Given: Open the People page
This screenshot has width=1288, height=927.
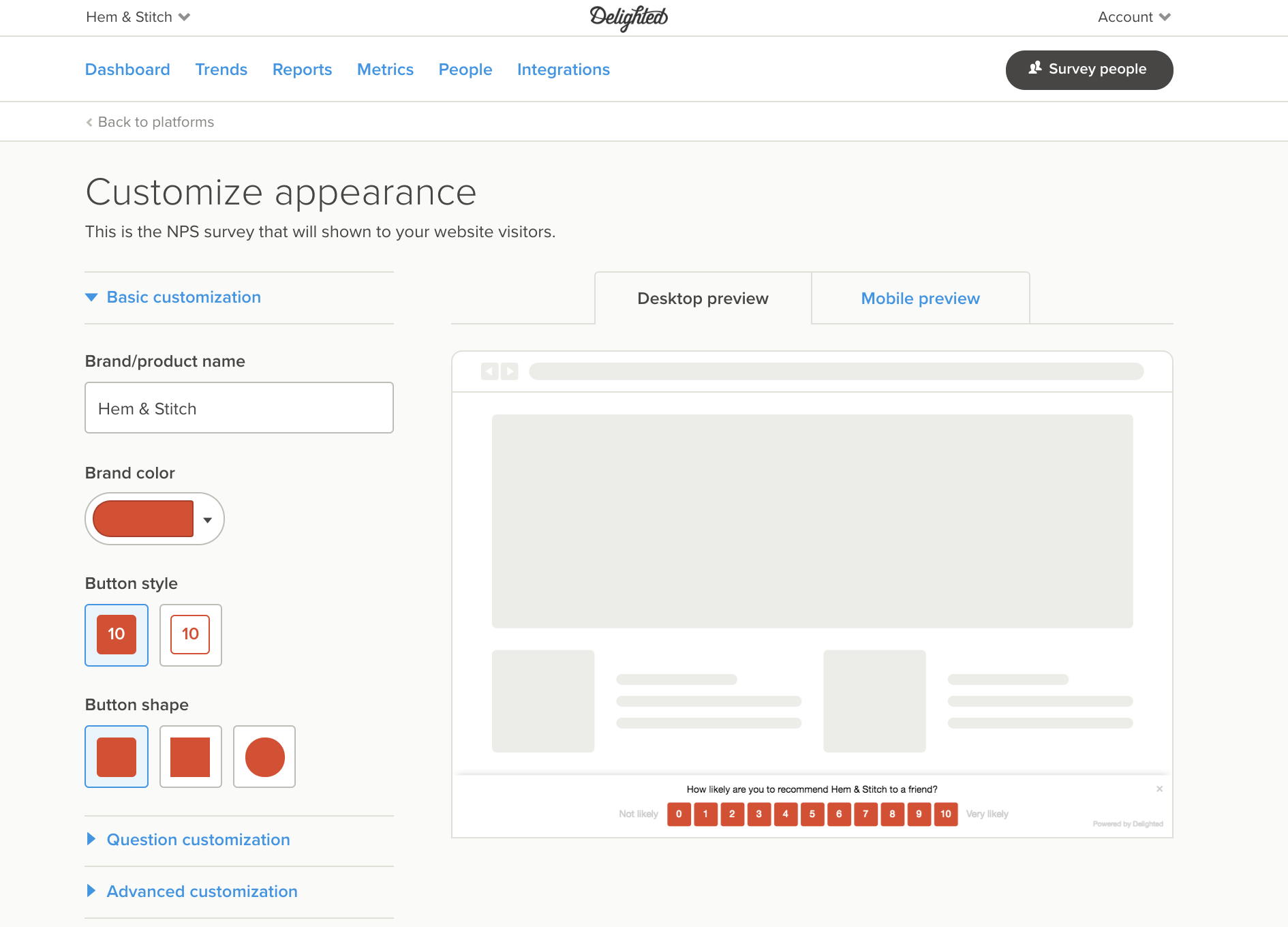Looking at the screenshot, I should point(465,70).
